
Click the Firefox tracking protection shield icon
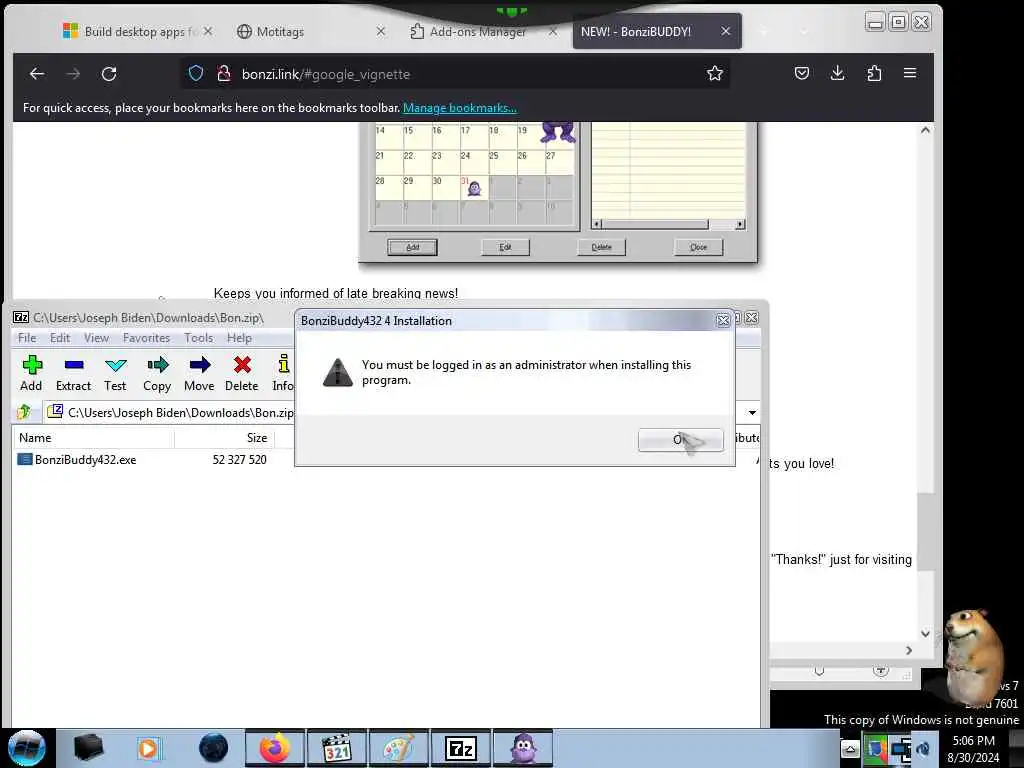pos(196,73)
